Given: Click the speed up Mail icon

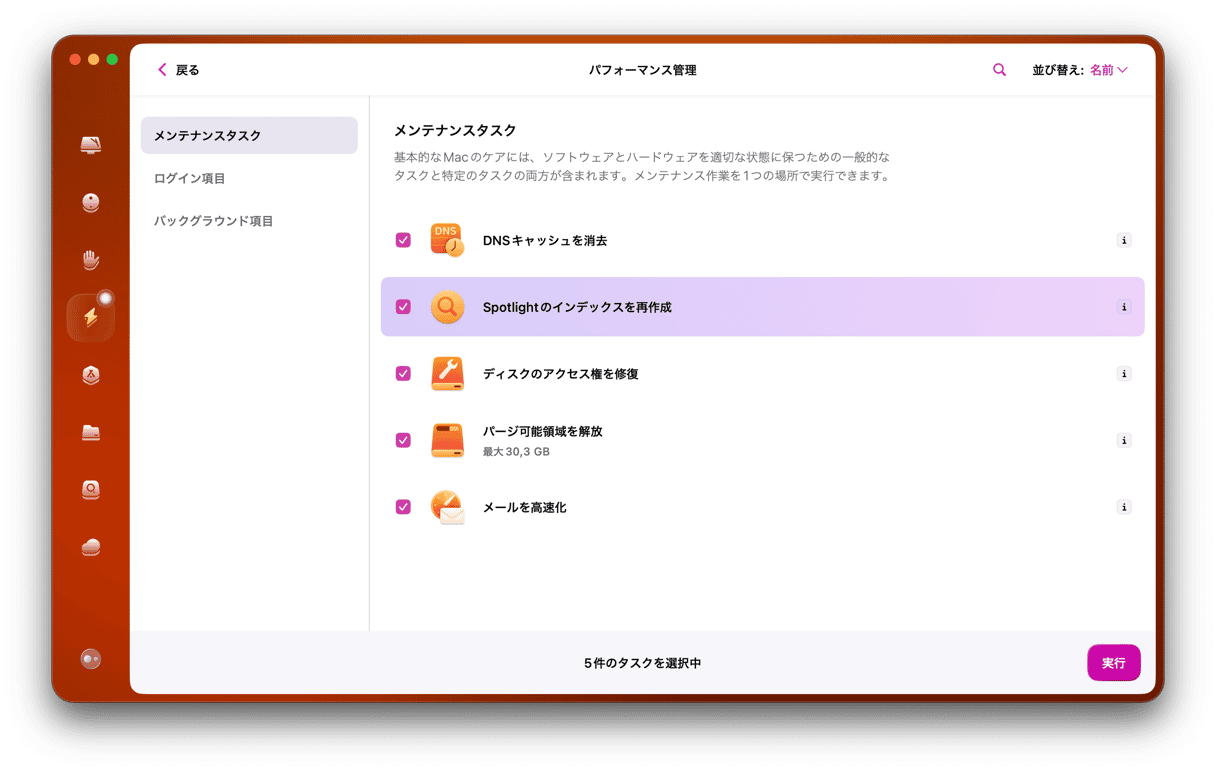Looking at the screenshot, I should [x=447, y=507].
